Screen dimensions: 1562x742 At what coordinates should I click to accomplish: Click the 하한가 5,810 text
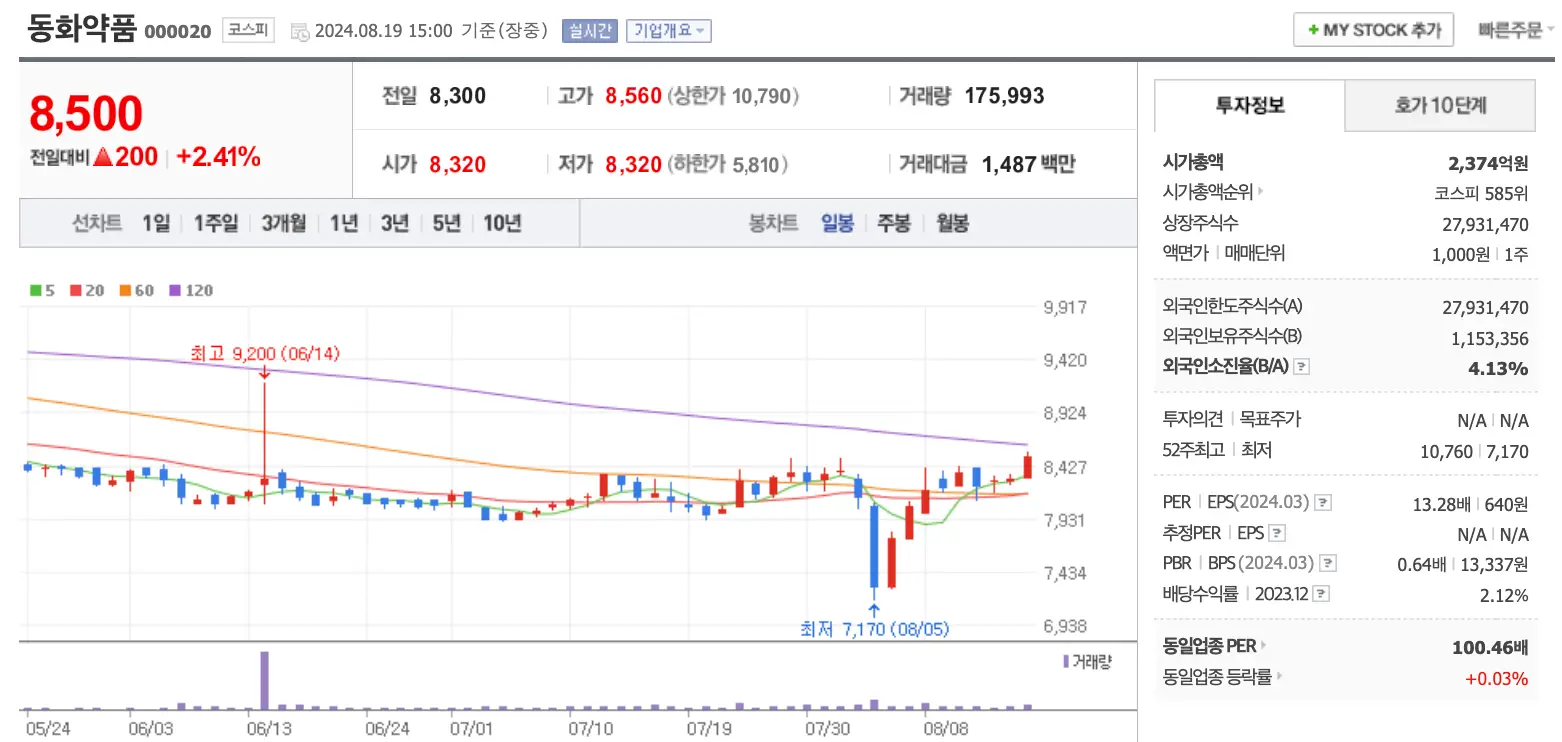[727, 164]
